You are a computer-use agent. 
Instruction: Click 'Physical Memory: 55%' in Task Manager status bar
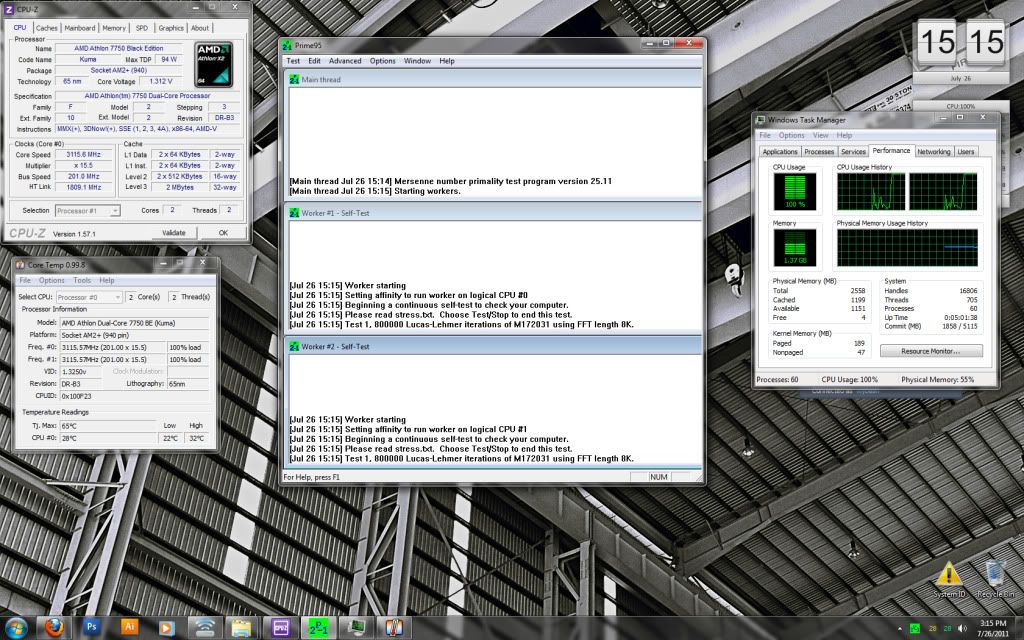click(937, 379)
